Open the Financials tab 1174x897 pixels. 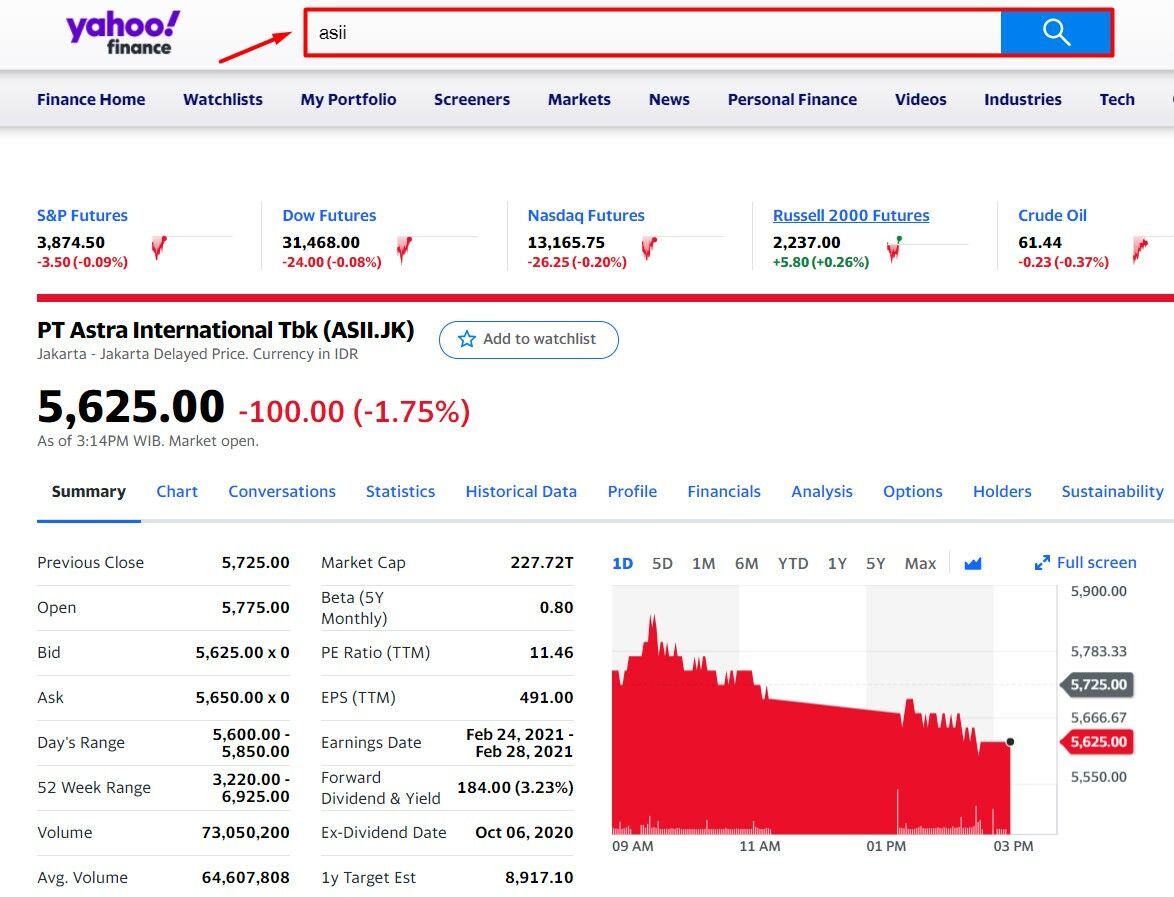[724, 492]
